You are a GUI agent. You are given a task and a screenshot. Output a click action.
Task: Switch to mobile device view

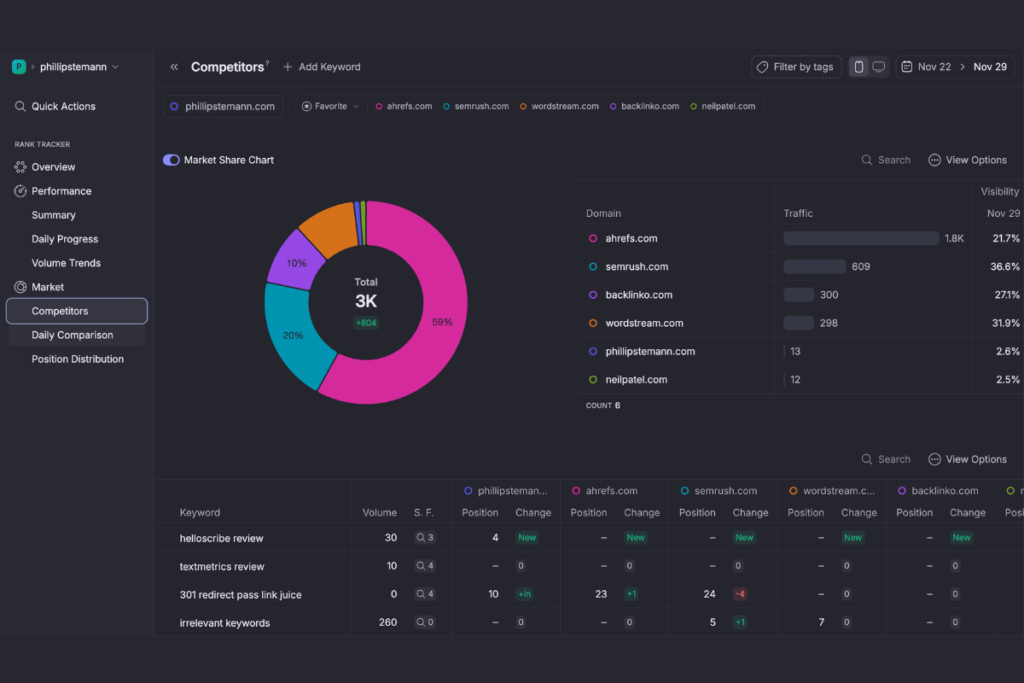click(x=859, y=67)
